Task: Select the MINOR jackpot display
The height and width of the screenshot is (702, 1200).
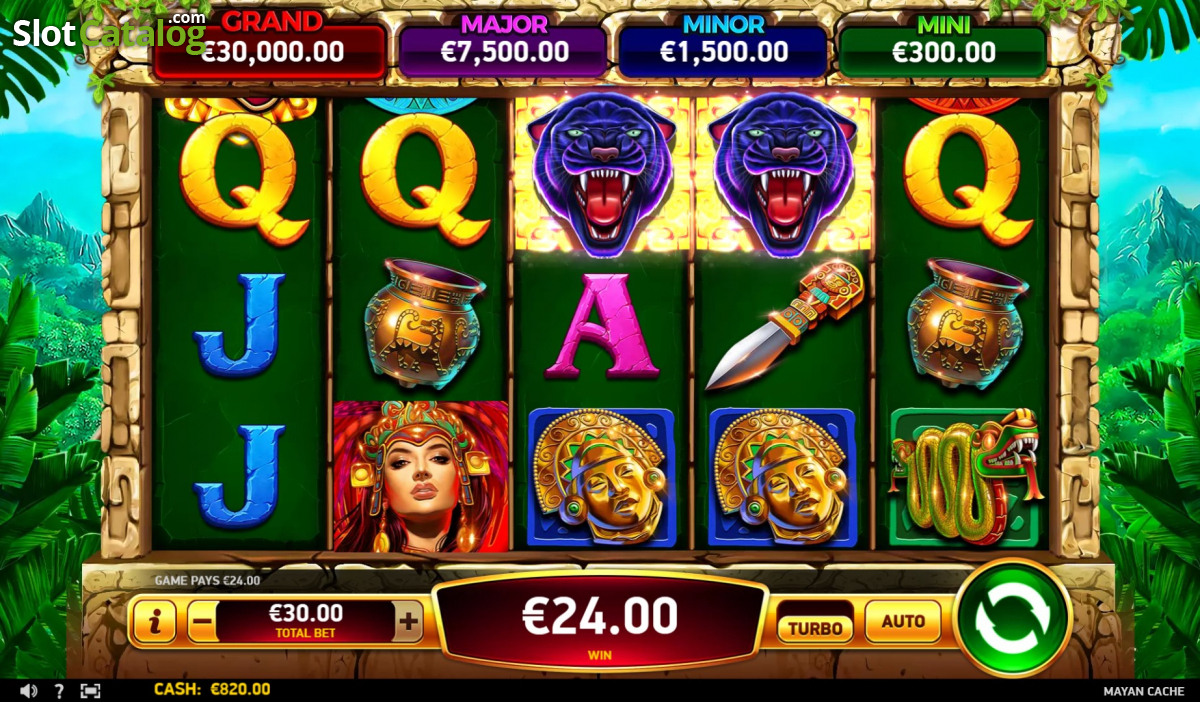Action: pyautogui.click(x=724, y=46)
